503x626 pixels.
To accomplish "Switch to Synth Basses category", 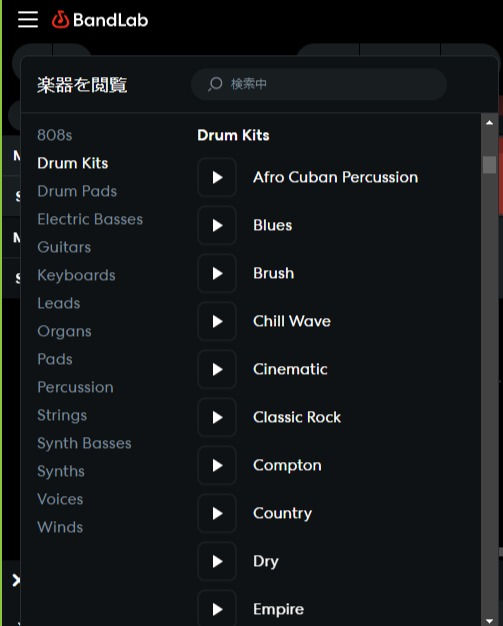I will [84, 443].
